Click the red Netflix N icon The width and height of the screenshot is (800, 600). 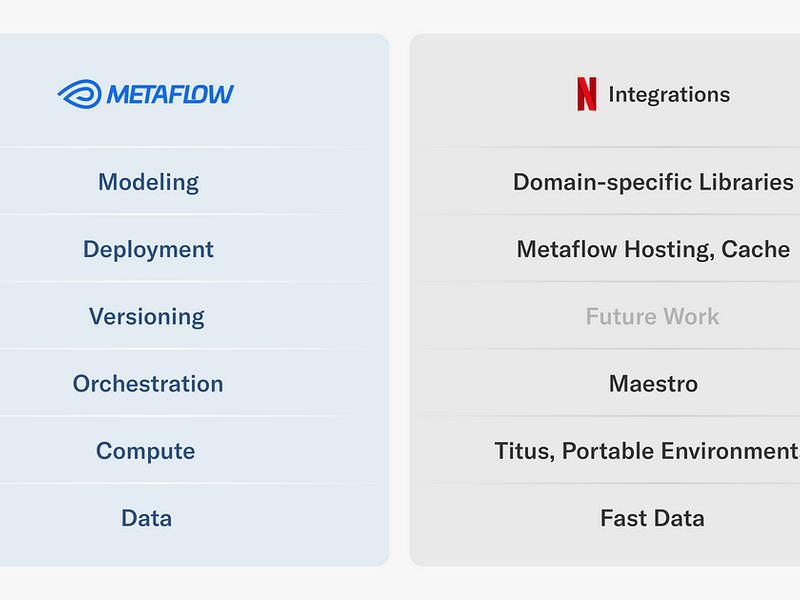586,94
